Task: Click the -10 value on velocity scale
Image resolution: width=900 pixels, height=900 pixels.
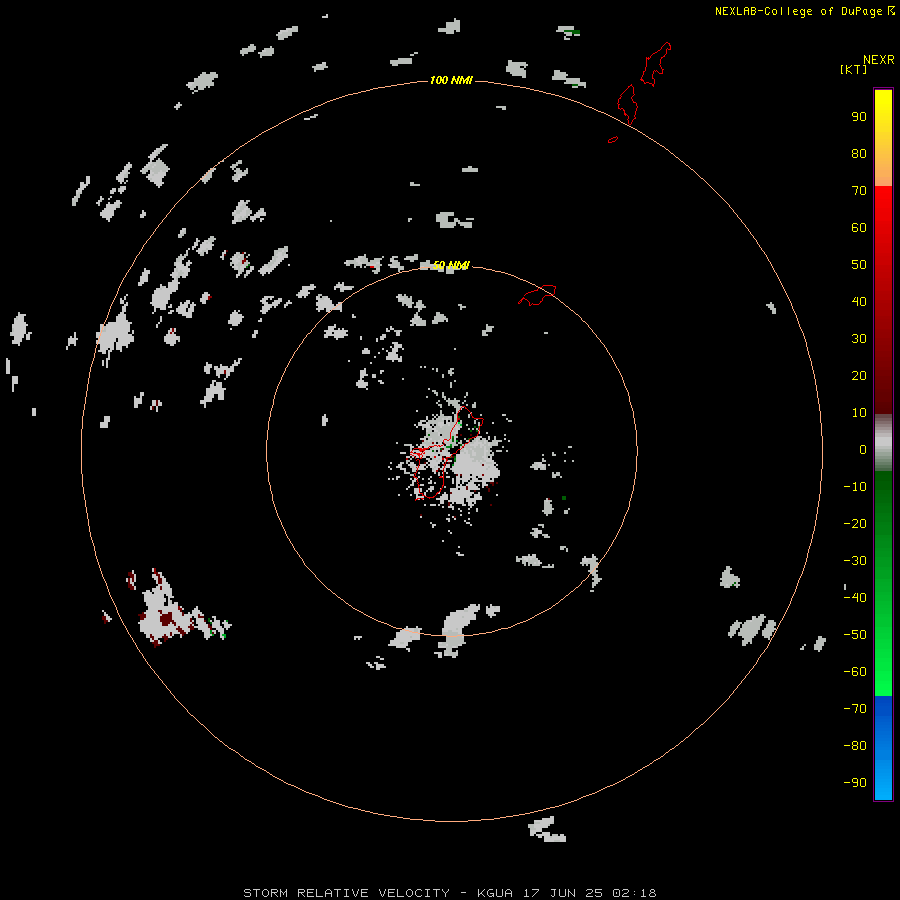Action: click(x=855, y=487)
